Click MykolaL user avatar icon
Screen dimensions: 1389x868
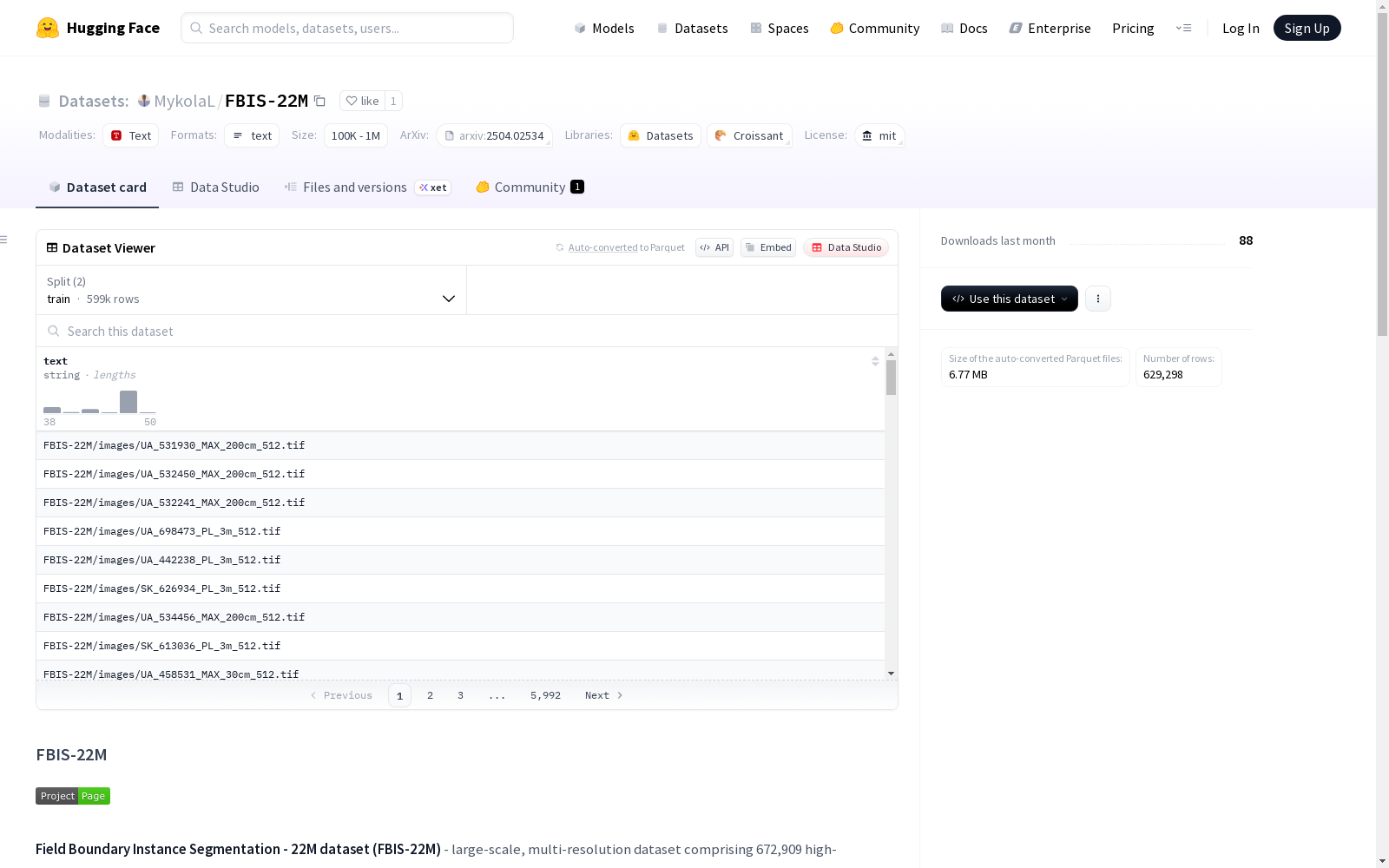tap(144, 101)
